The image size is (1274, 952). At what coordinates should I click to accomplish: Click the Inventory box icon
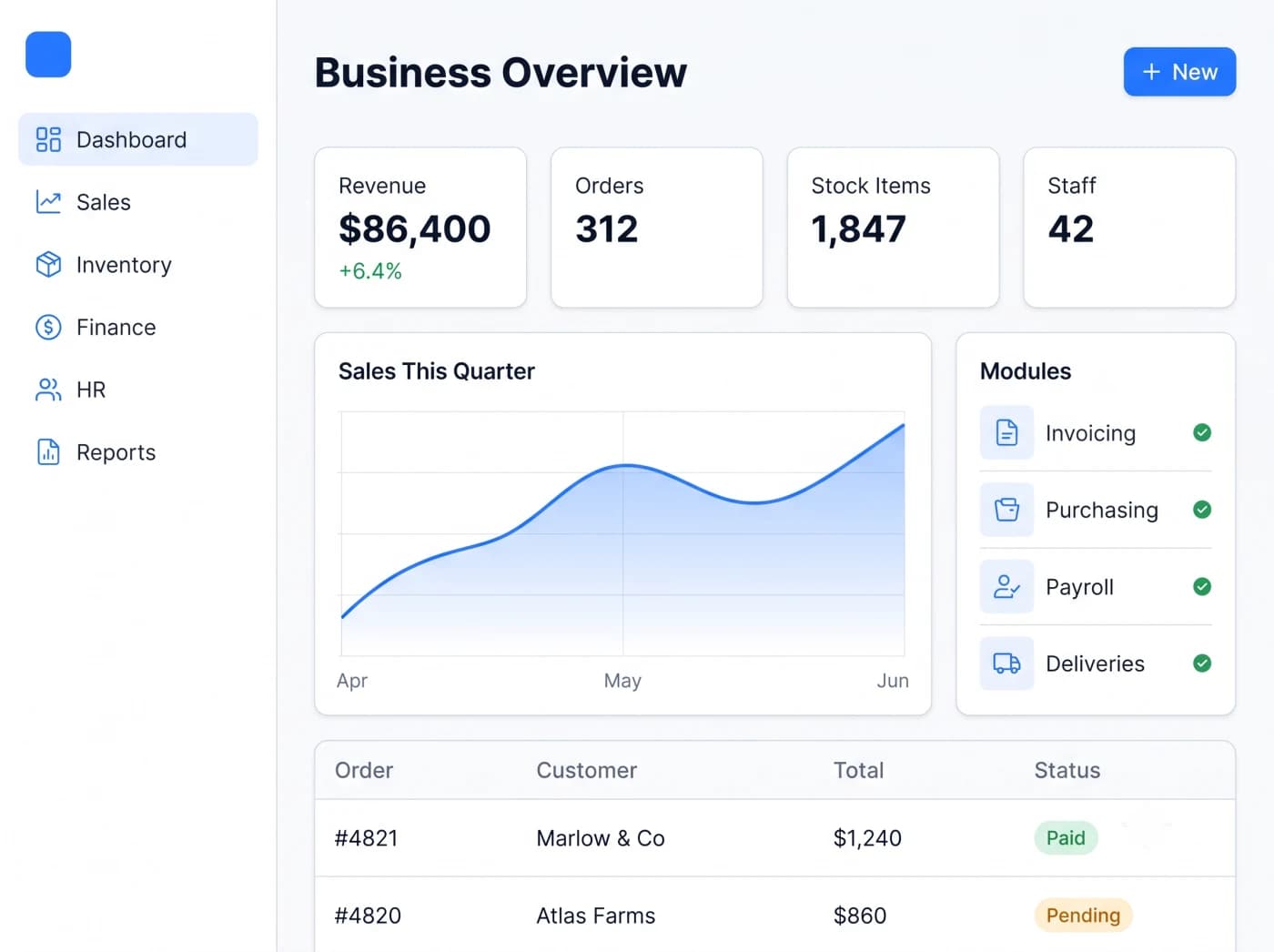click(x=48, y=265)
